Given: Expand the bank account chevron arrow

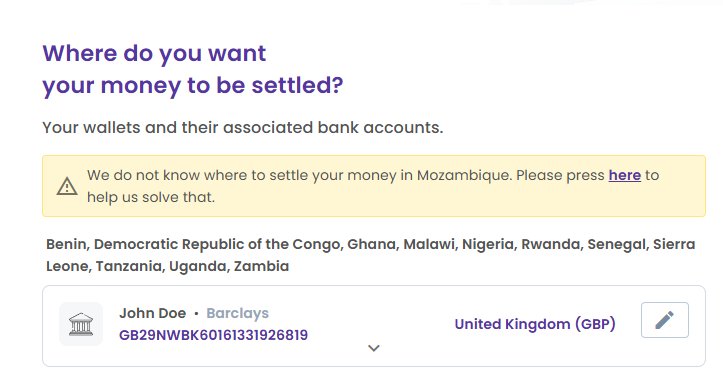Looking at the screenshot, I should (x=373, y=348).
